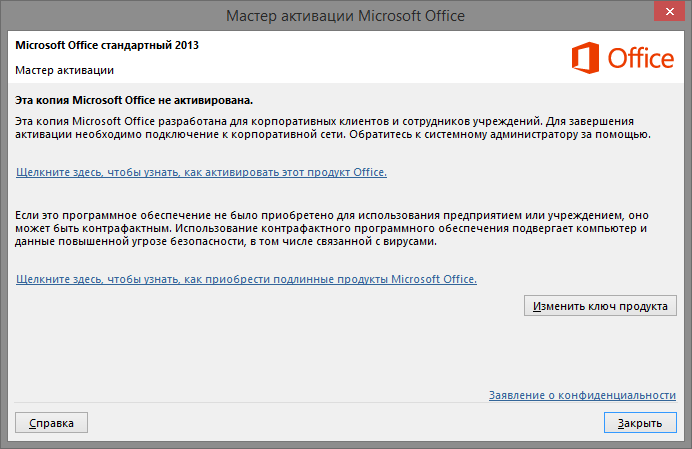Image resolution: width=692 pixels, height=449 pixels.
Task: Click the Office wordmark next to logo
Action: [639, 59]
